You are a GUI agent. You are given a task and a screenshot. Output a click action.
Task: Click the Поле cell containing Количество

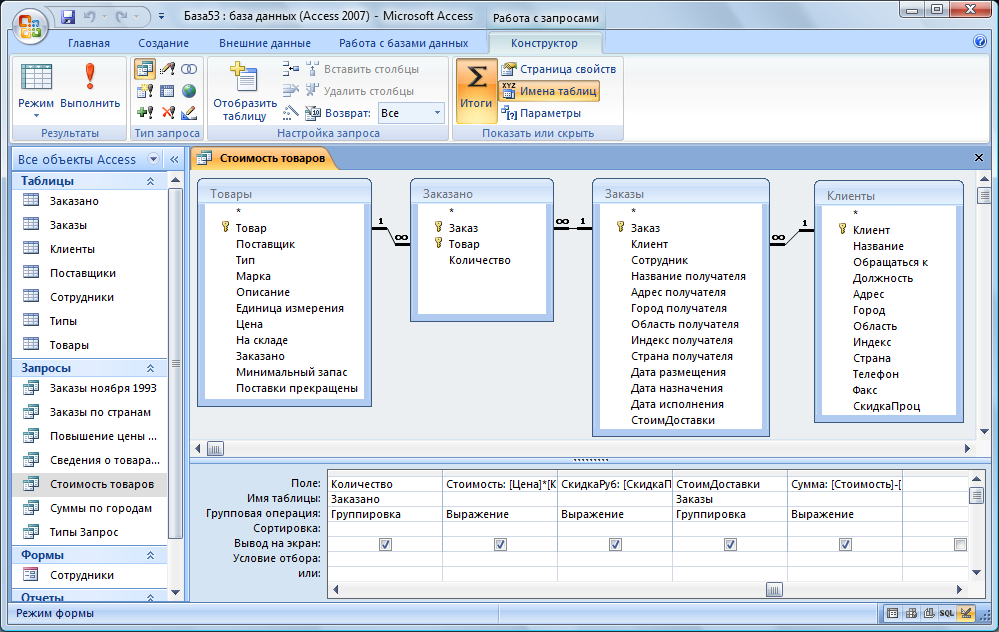pos(385,484)
